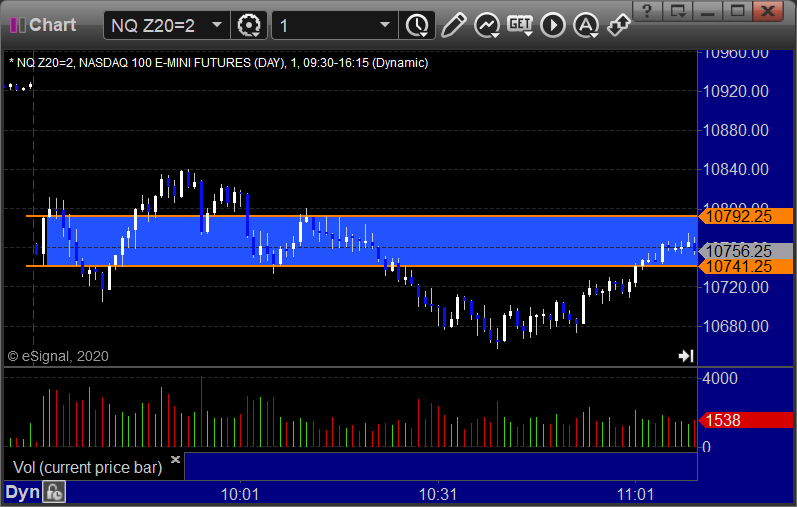Open the symbol dropdown showing NQ Z20=2
The height and width of the screenshot is (507, 797).
[x=167, y=25]
